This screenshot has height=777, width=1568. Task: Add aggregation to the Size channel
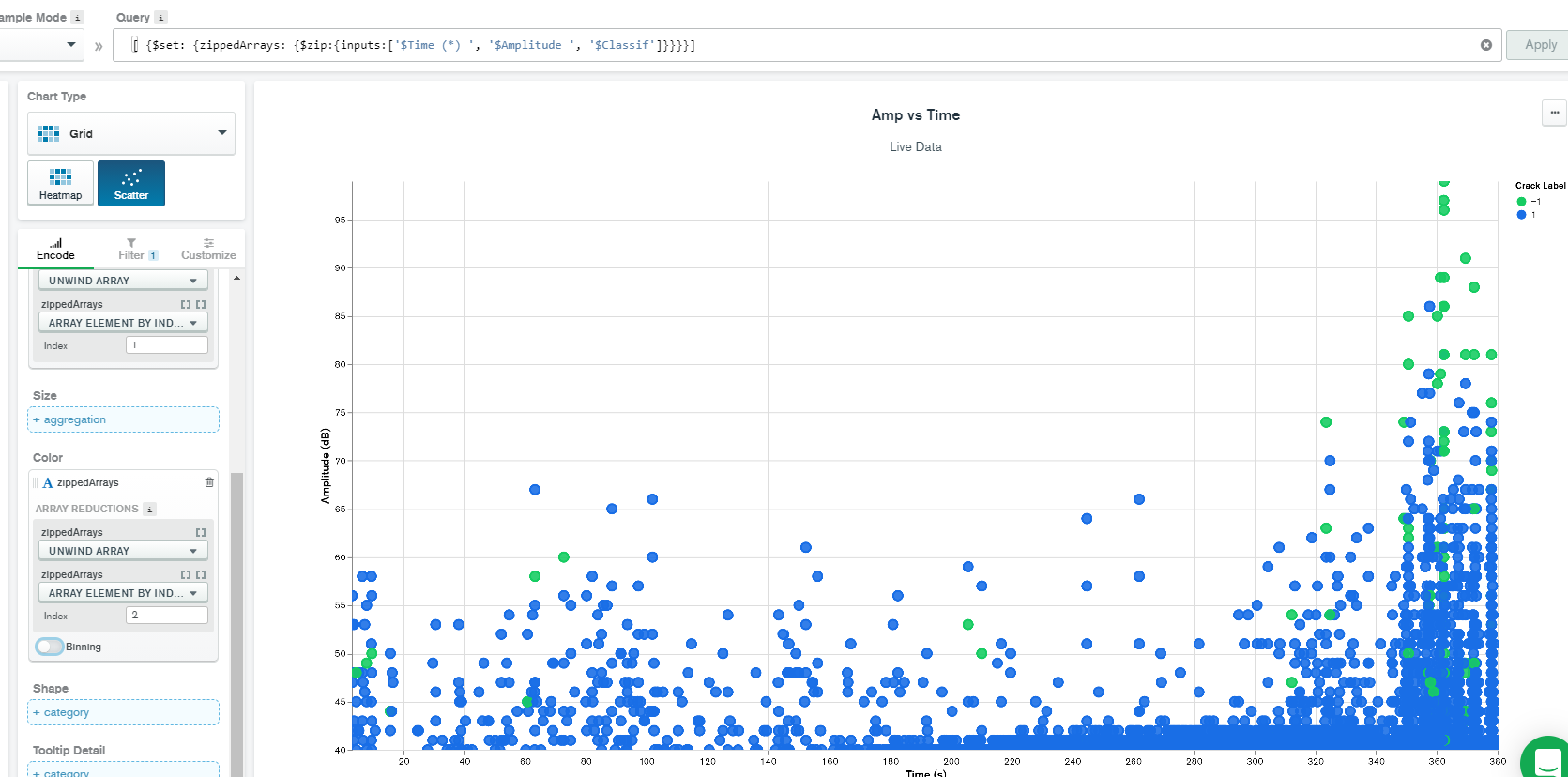point(123,419)
